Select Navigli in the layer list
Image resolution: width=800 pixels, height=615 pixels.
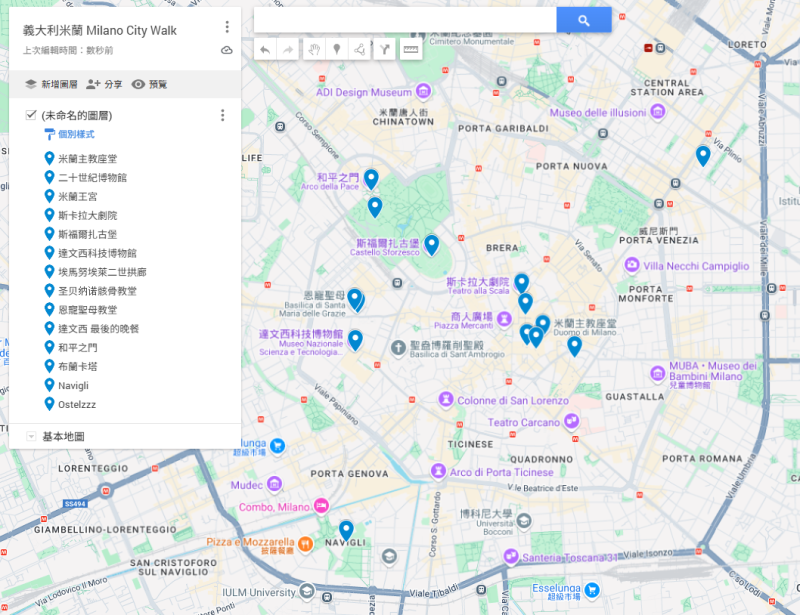(73, 385)
